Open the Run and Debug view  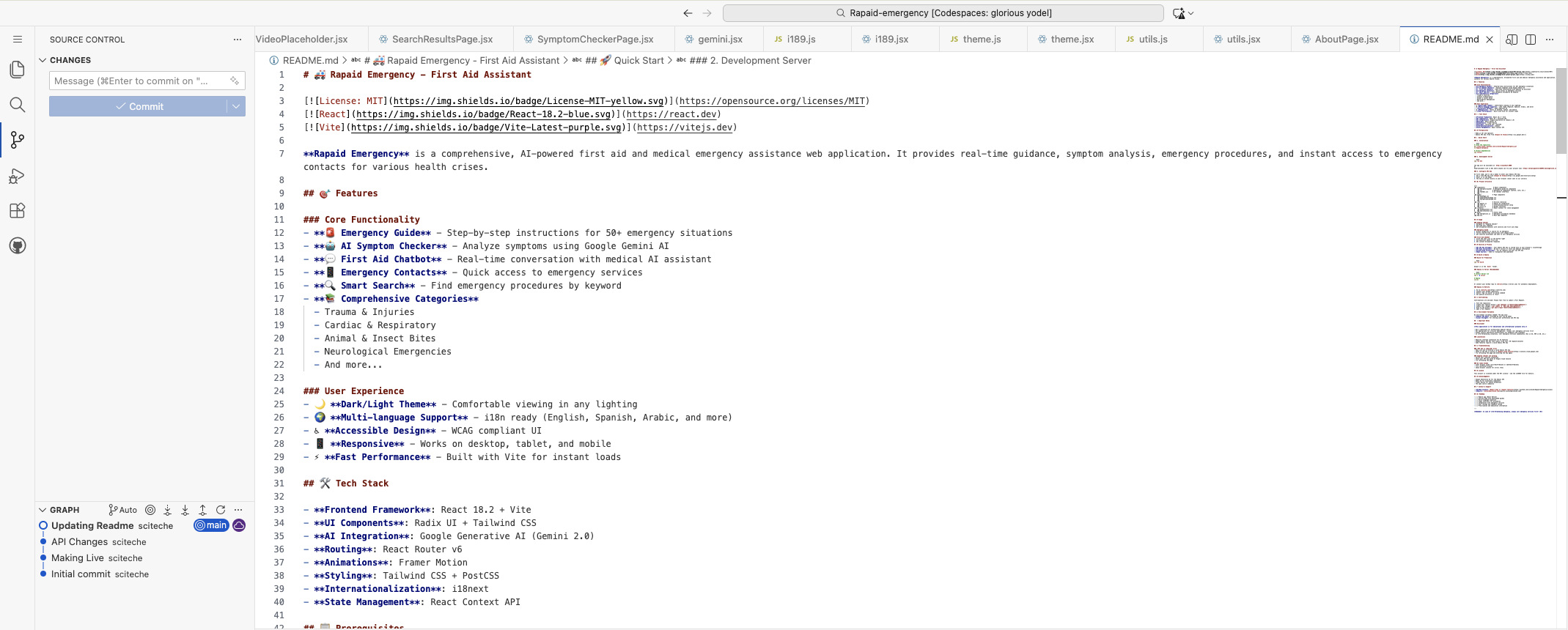tap(18, 176)
